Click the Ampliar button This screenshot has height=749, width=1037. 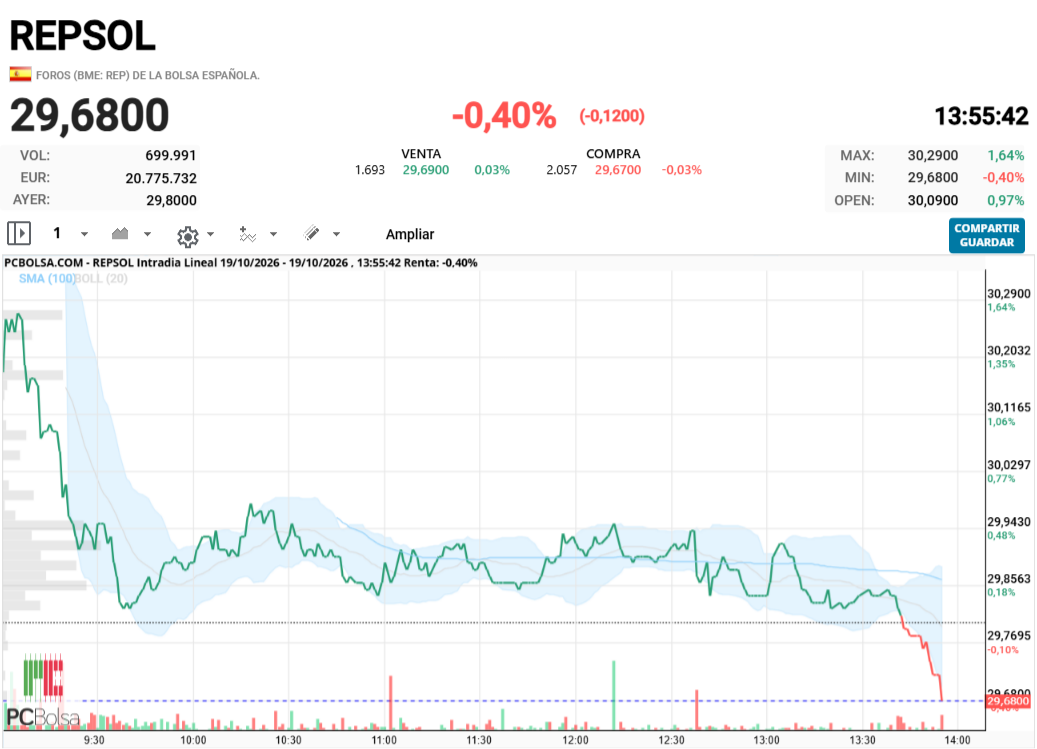[410, 234]
